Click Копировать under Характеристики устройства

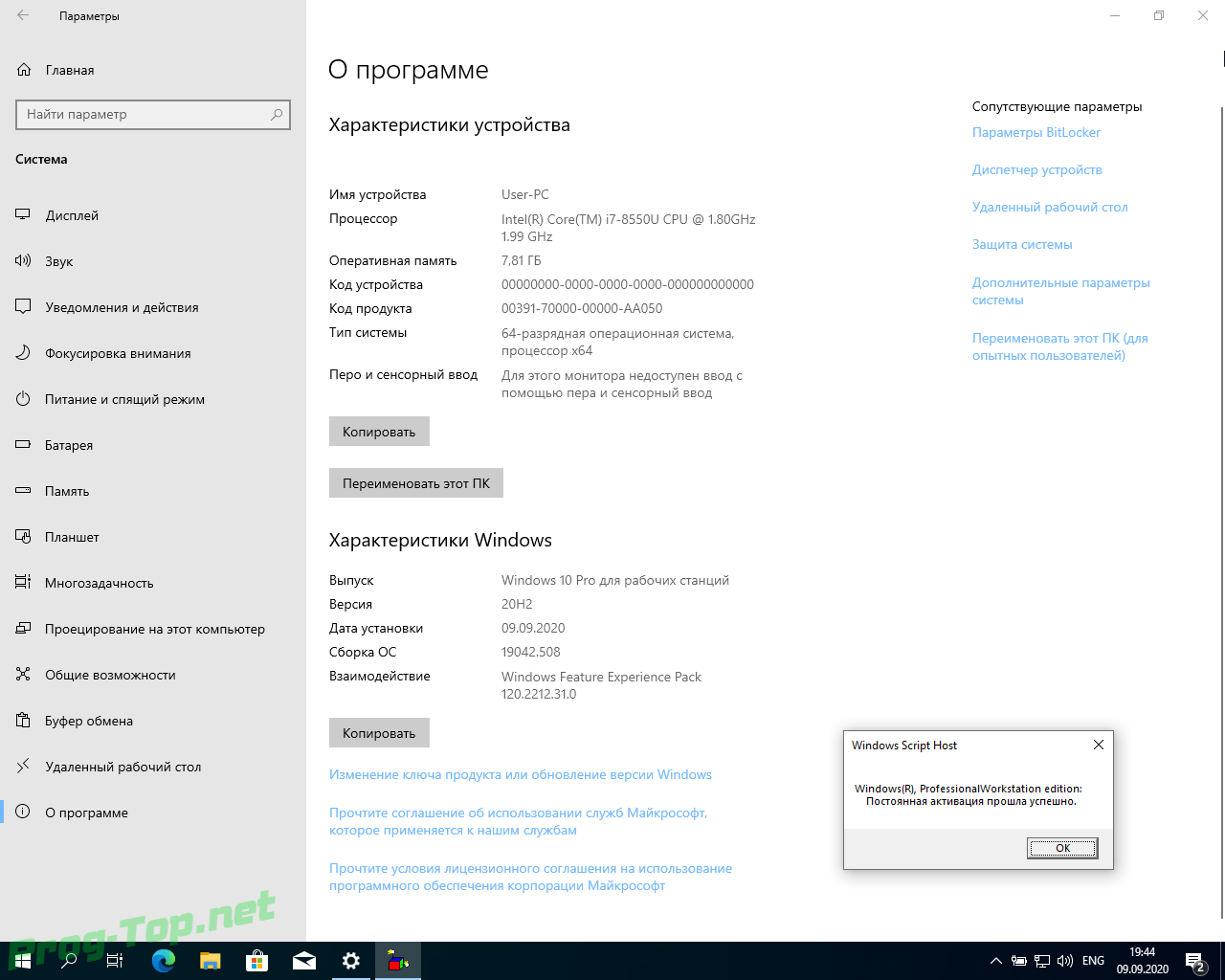pos(379,432)
